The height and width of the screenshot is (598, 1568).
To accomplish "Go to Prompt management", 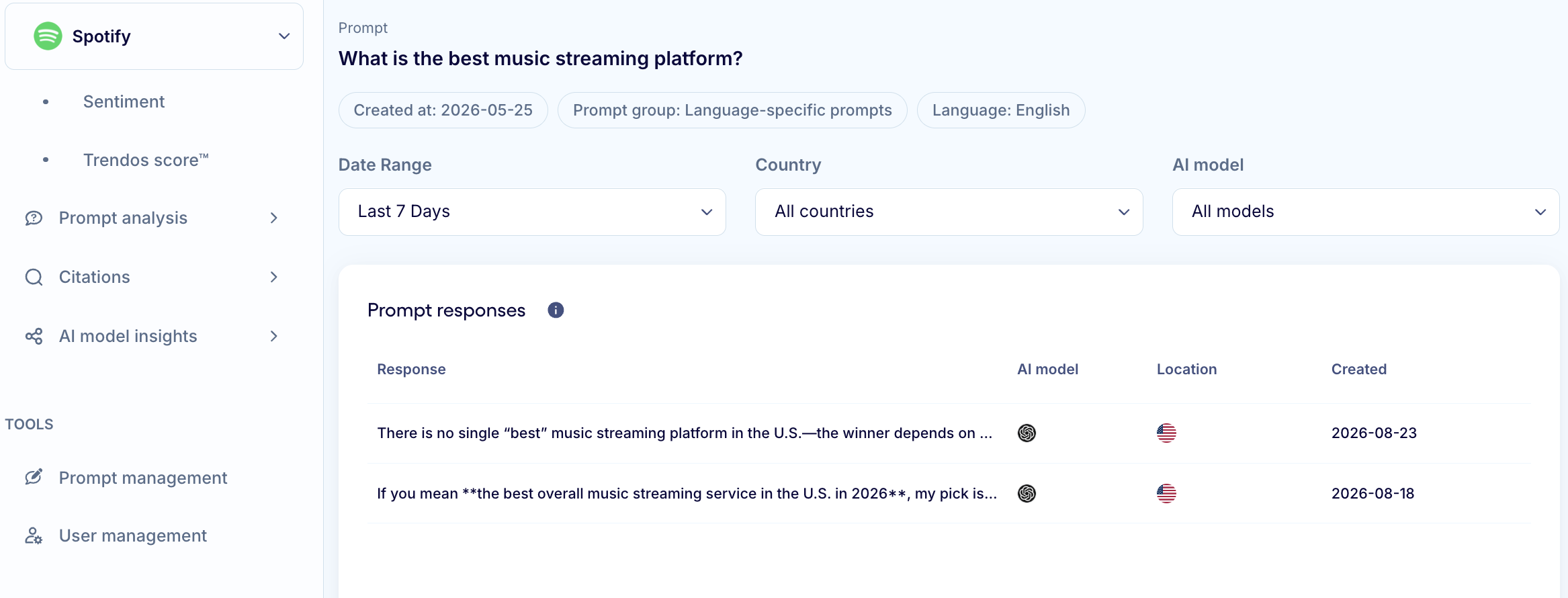I will coord(143,478).
